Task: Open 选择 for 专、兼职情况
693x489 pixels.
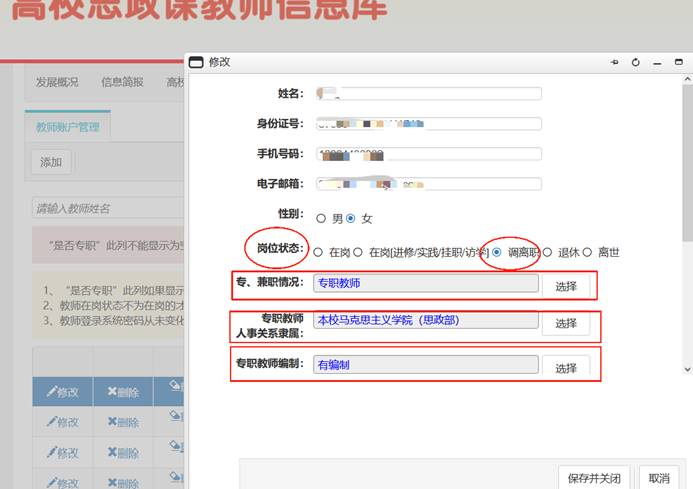Action: click(566, 286)
